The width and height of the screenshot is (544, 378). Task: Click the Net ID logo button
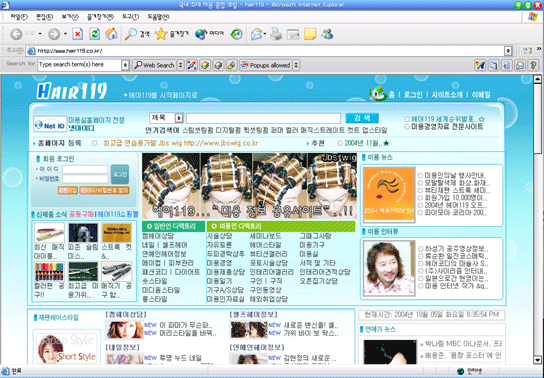click(50, 124)
